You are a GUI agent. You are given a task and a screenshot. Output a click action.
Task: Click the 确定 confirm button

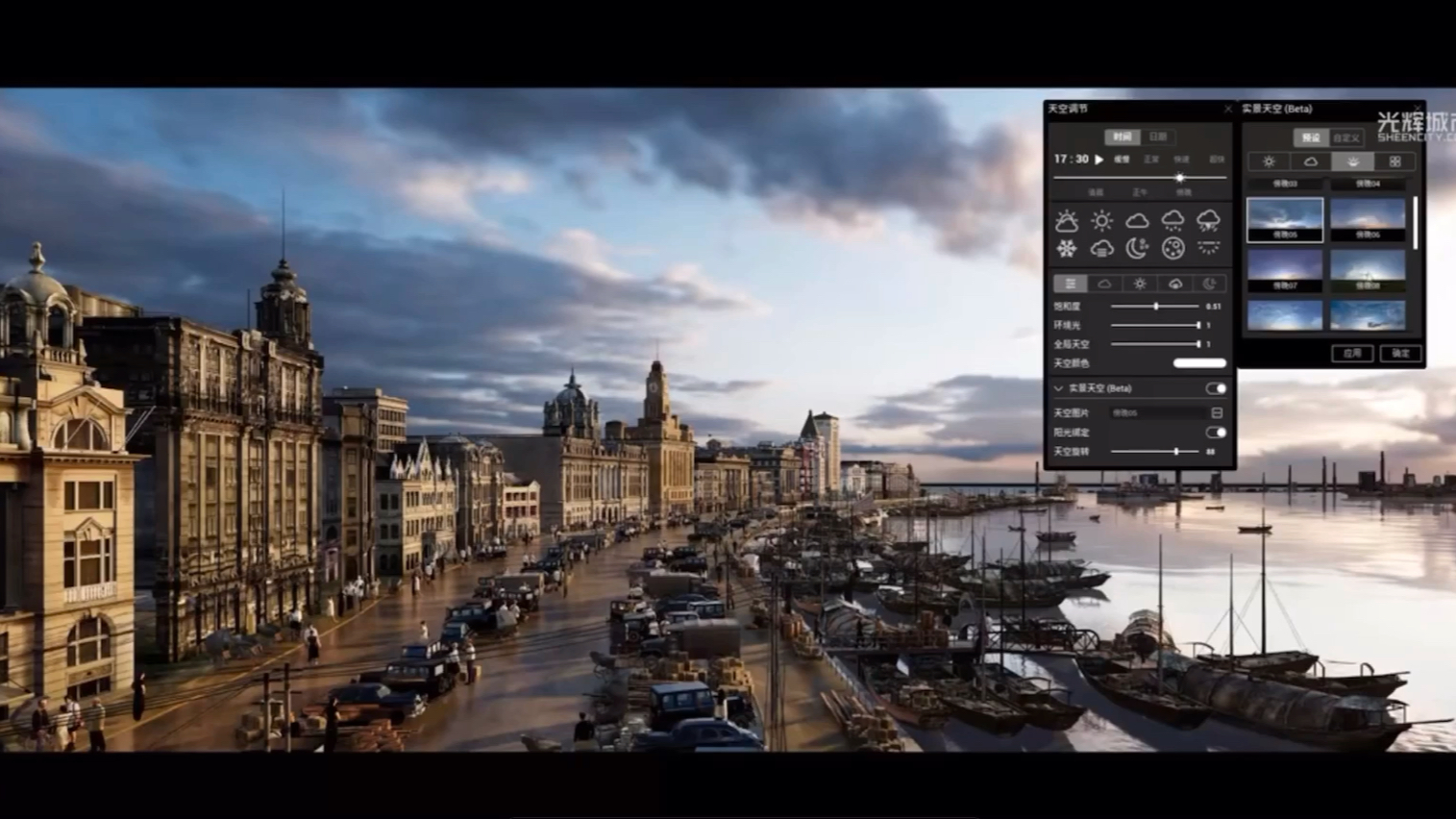[x=1400, y=353]
